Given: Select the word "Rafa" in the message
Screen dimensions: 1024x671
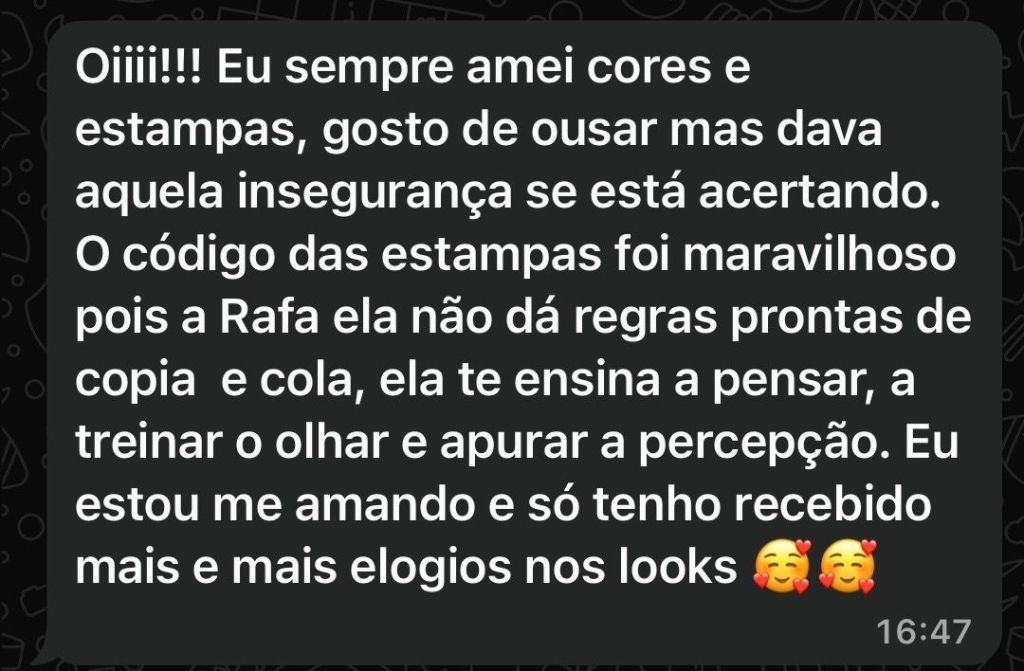Looking at the screenshot, I should [270, 318].
